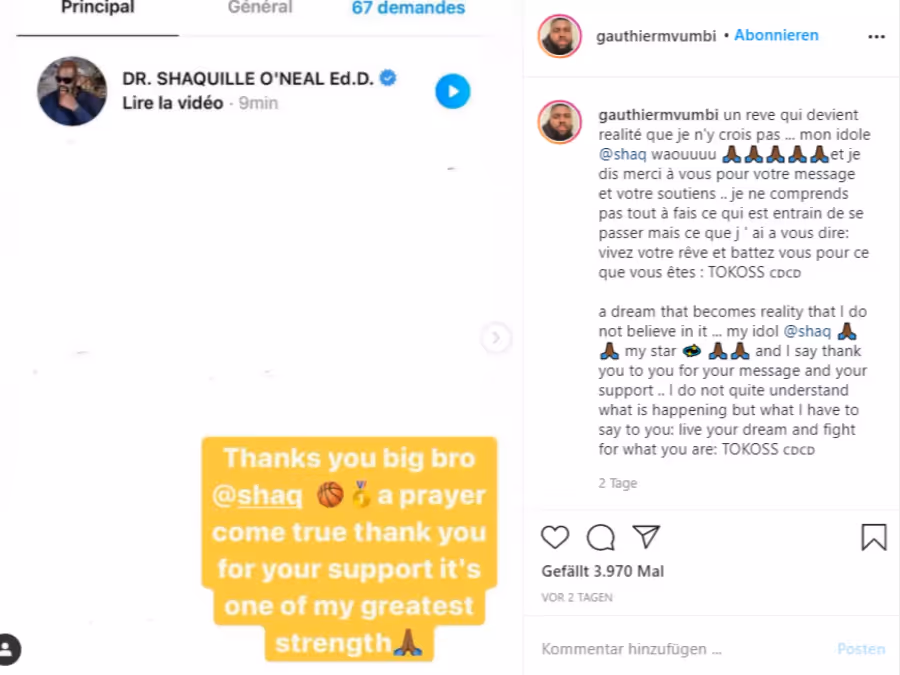Open the blue verified badge next to Shaquille O'Neal
The image size is (900, 675).
click(388, 77)
